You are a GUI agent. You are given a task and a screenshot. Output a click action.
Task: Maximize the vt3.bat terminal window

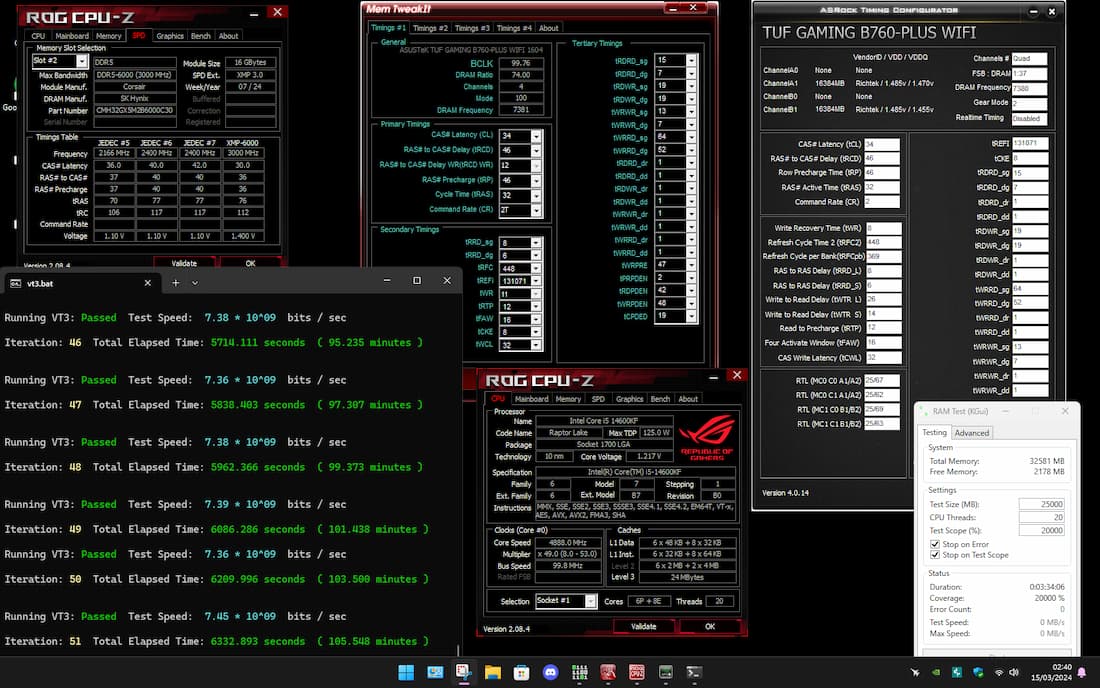[x=417, y=281]
